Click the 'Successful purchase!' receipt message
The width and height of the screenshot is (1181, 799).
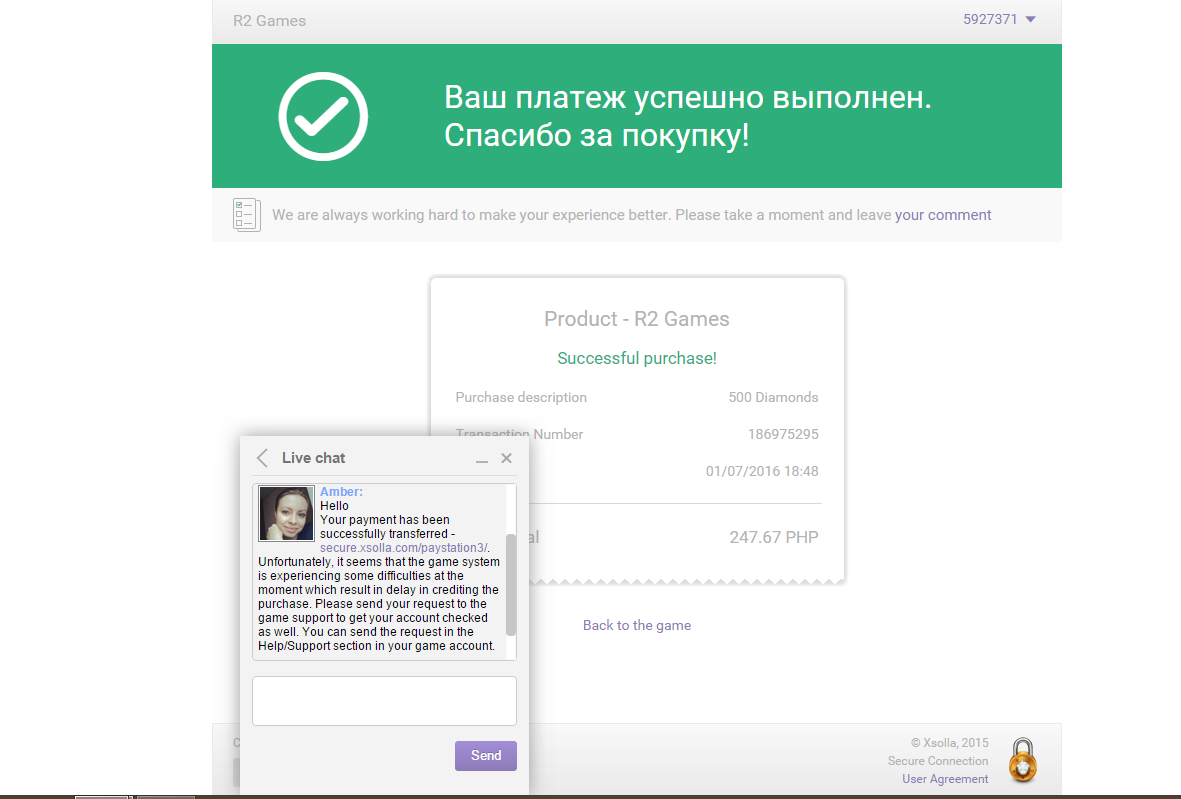pyautogui.click(x=637, y=358)
